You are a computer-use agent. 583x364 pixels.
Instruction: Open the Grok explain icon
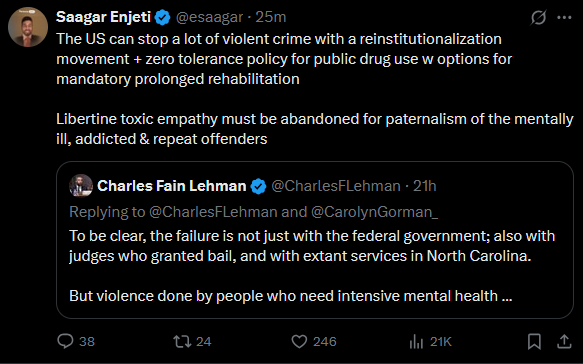[538, 17]
